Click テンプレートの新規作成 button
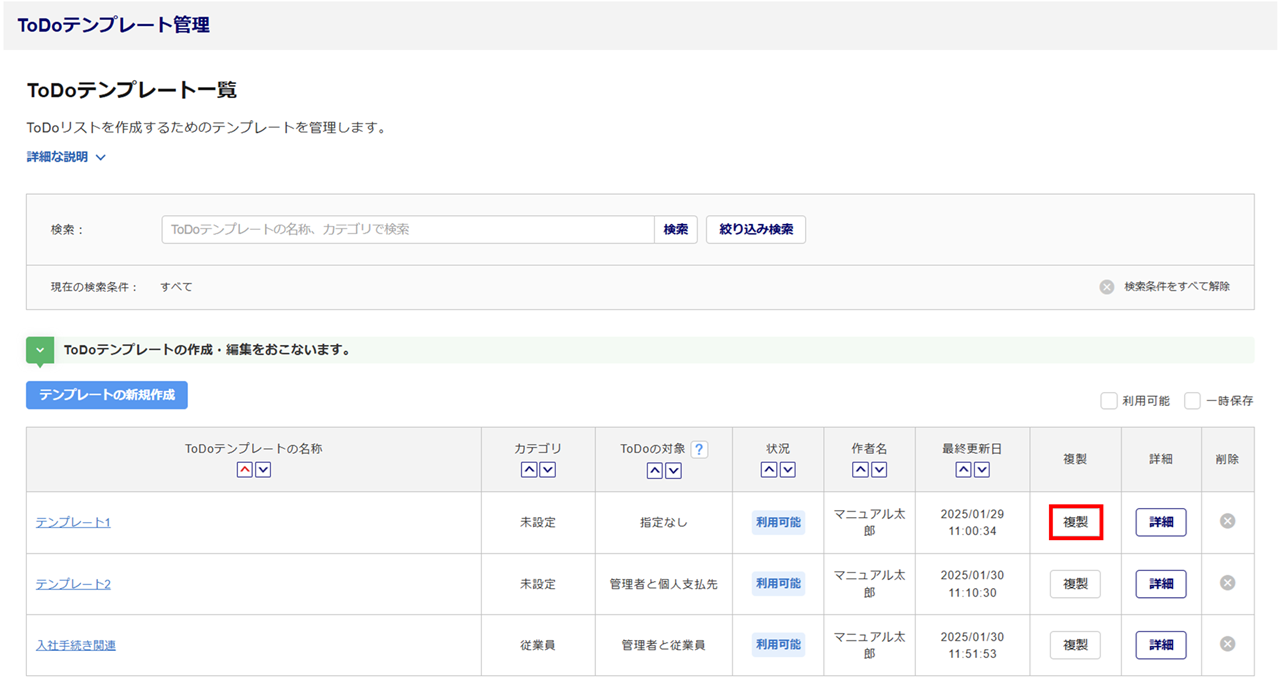 click(107, 395)
